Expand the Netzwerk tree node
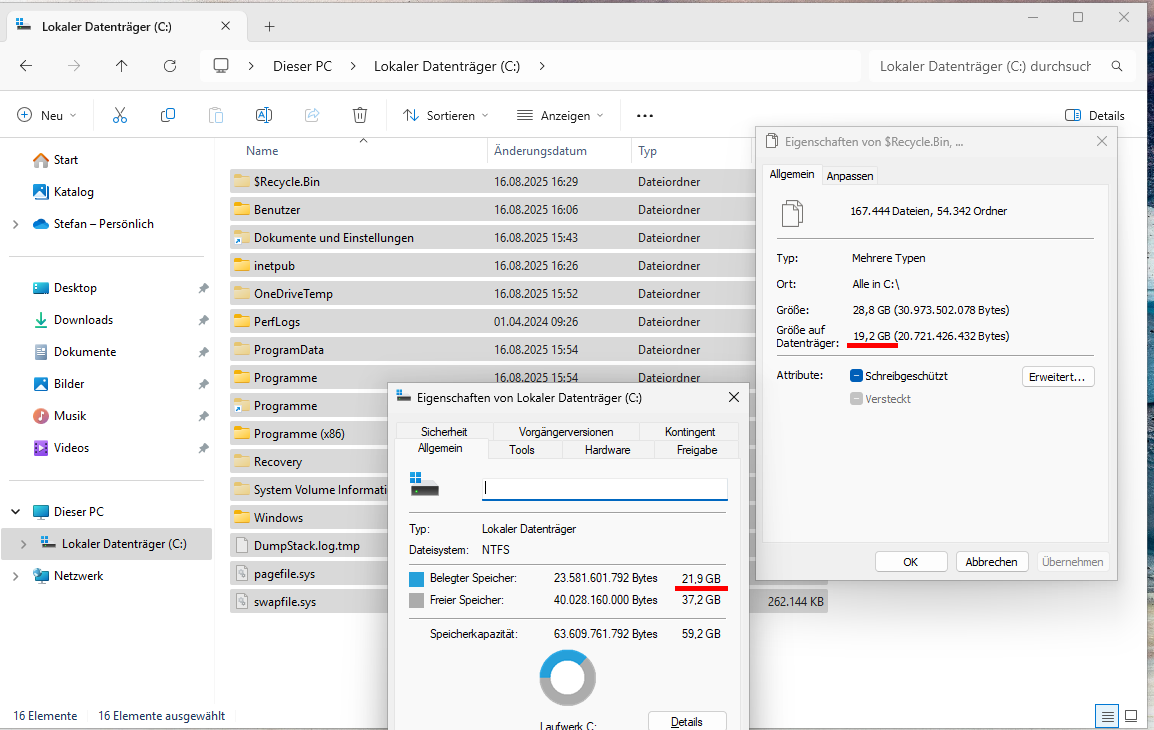1154x730 pixels. click(16, 576)
